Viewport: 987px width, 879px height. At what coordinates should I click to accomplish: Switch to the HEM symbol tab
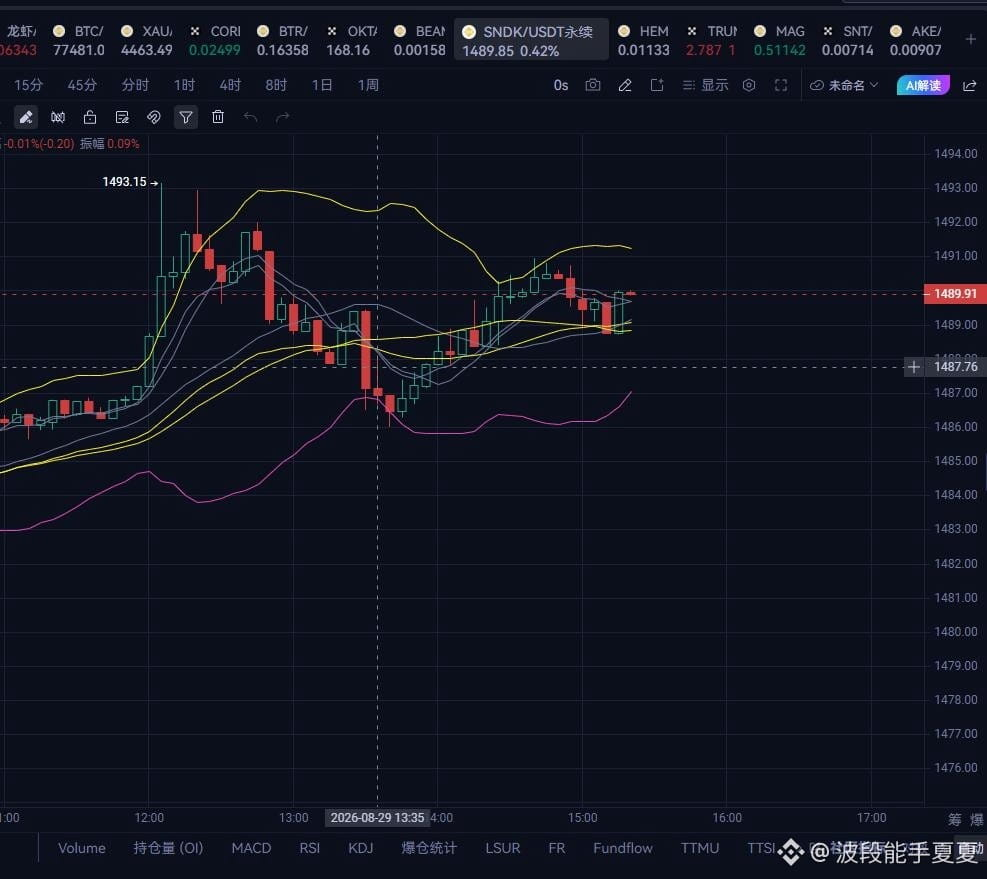pyautogui.click(x=643, y=40)
